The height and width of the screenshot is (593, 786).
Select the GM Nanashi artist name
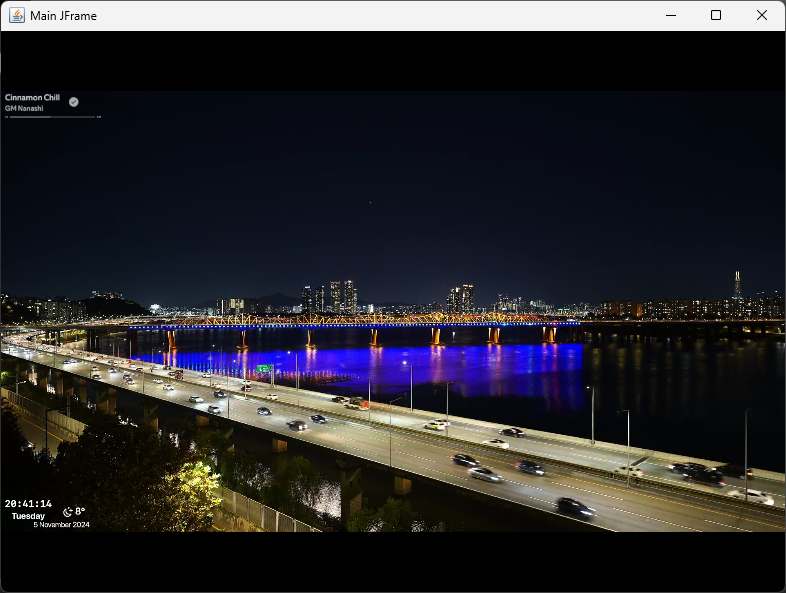pos(24,108)
